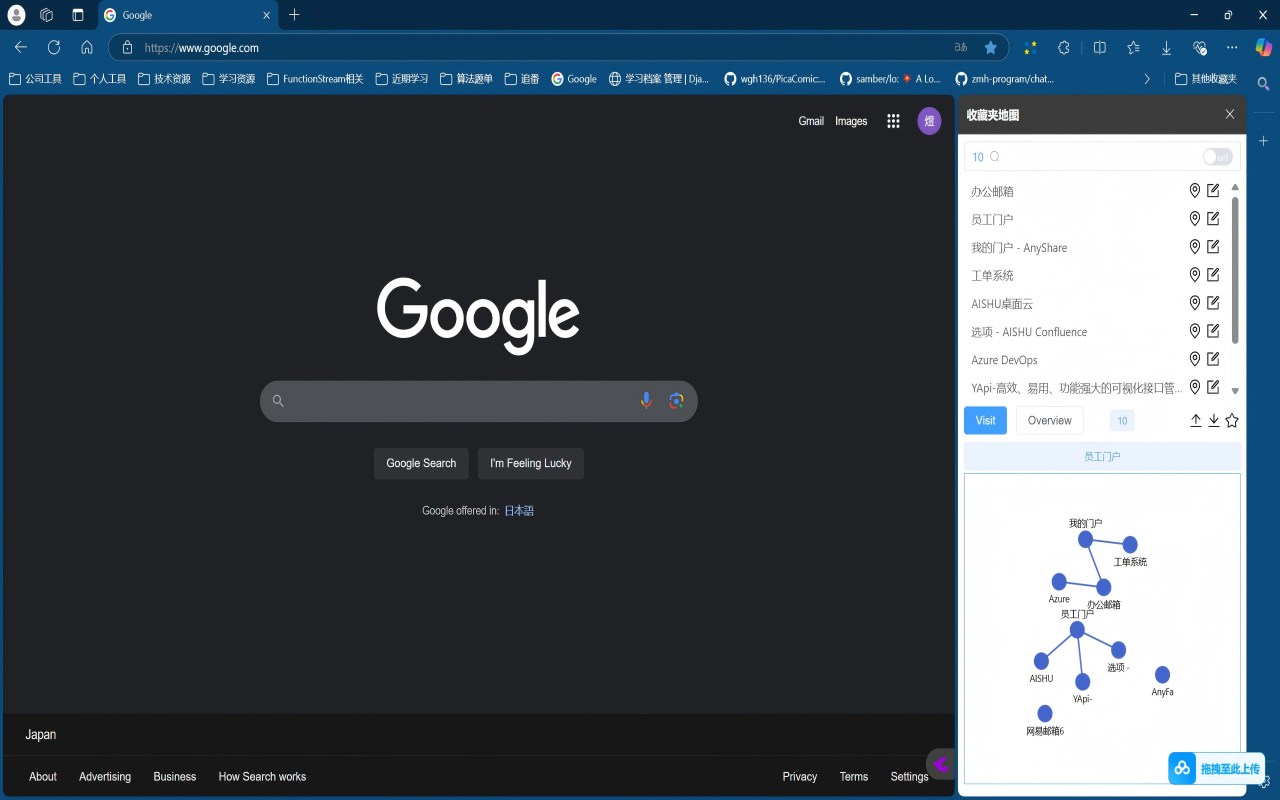Open the purple Google account avatar
Screen dimensions: 1280x800
point(929,121)
